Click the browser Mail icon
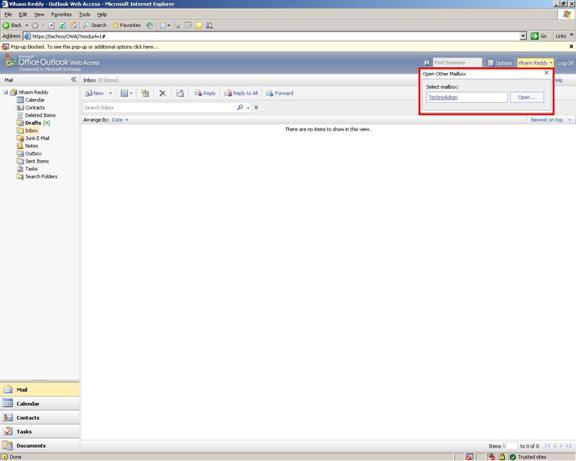This screenshot has width=576, height=461. tap(163, 25)
